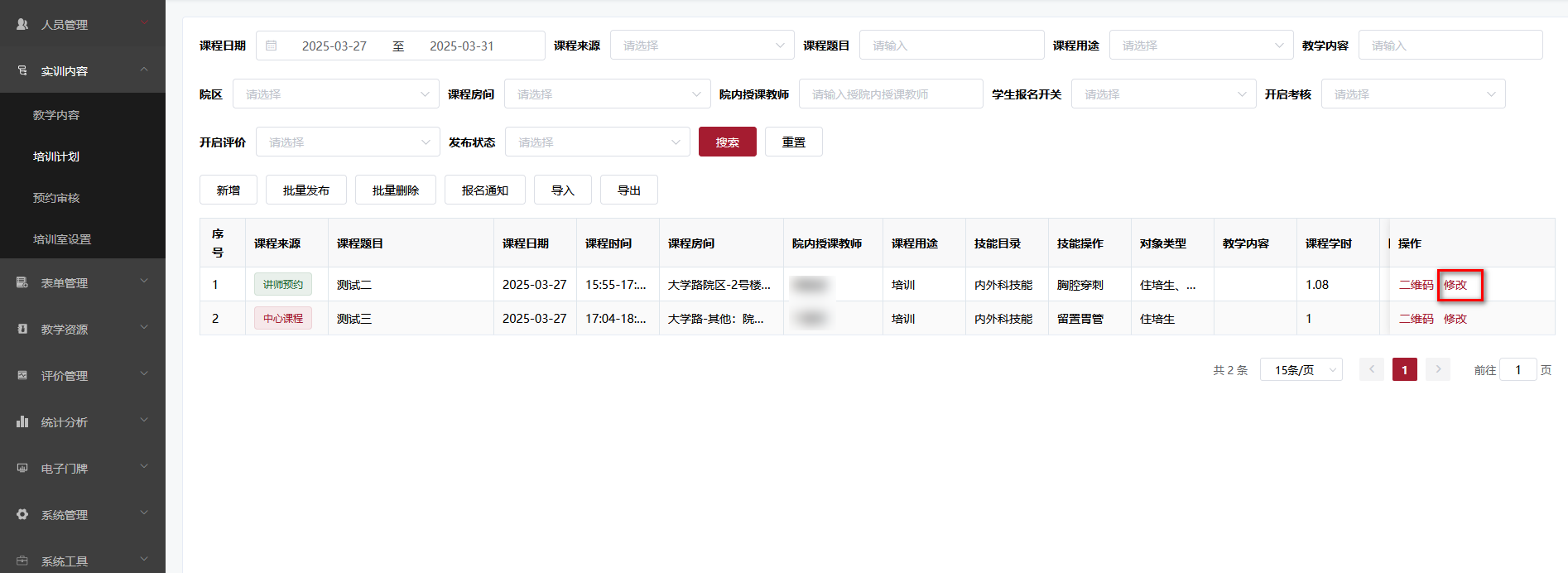1568x573 pixels.
Task: Click the 批量发布 button
Action: [x=306, y=190]
